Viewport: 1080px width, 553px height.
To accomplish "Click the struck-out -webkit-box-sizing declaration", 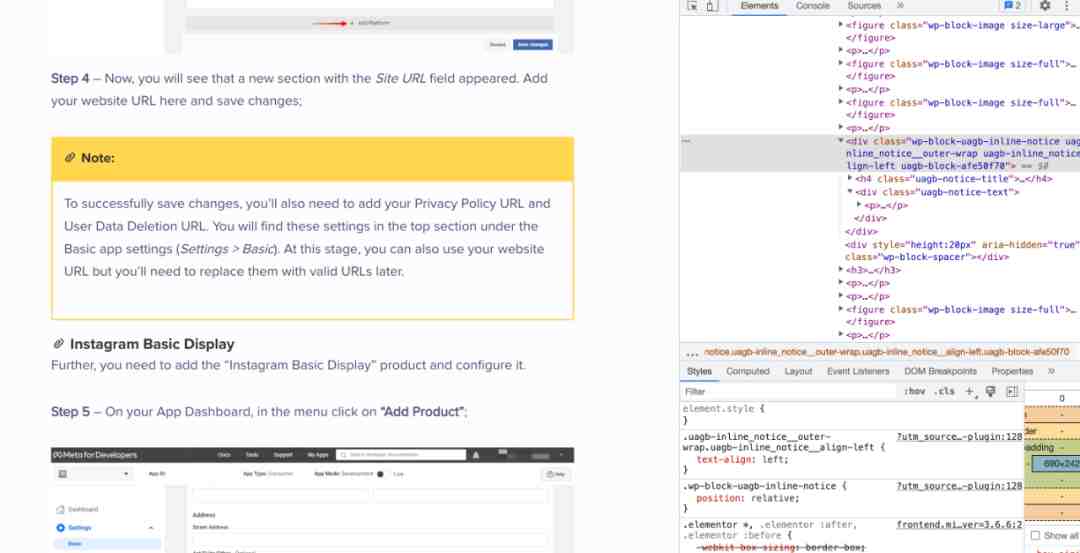I will pos(782,547).
